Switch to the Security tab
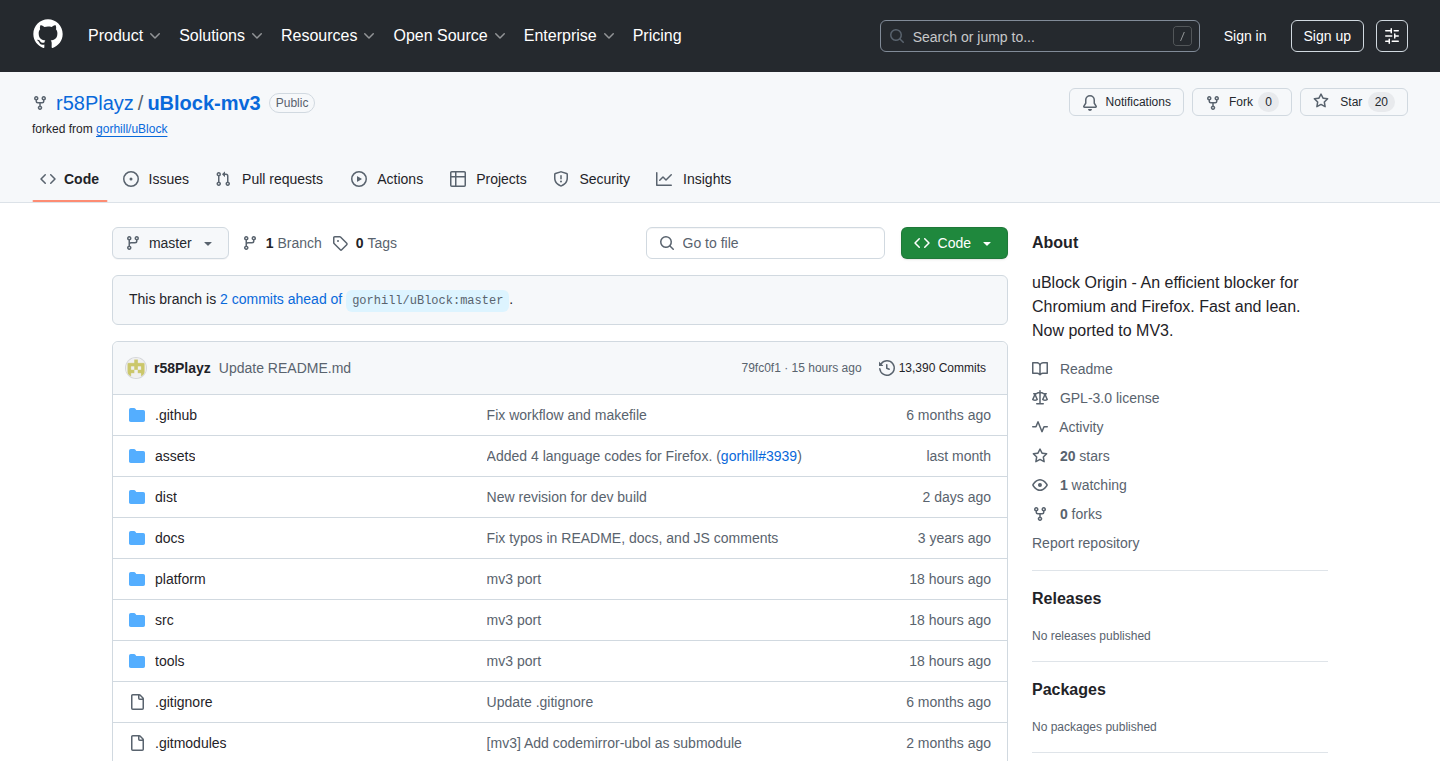 point(592,179)
